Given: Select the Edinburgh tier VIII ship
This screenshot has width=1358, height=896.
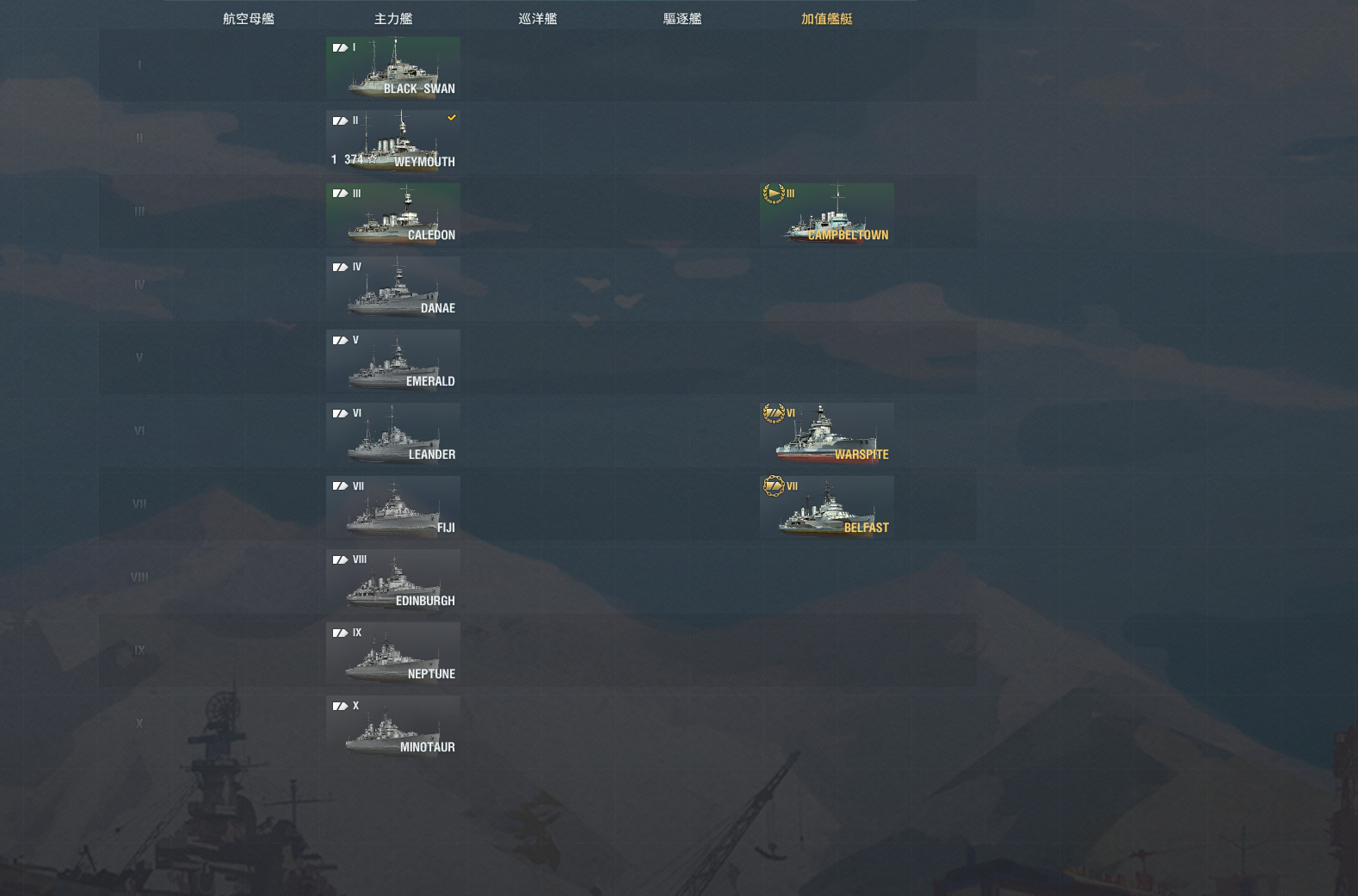Looking at the screenshot, I should click(393, 580).
